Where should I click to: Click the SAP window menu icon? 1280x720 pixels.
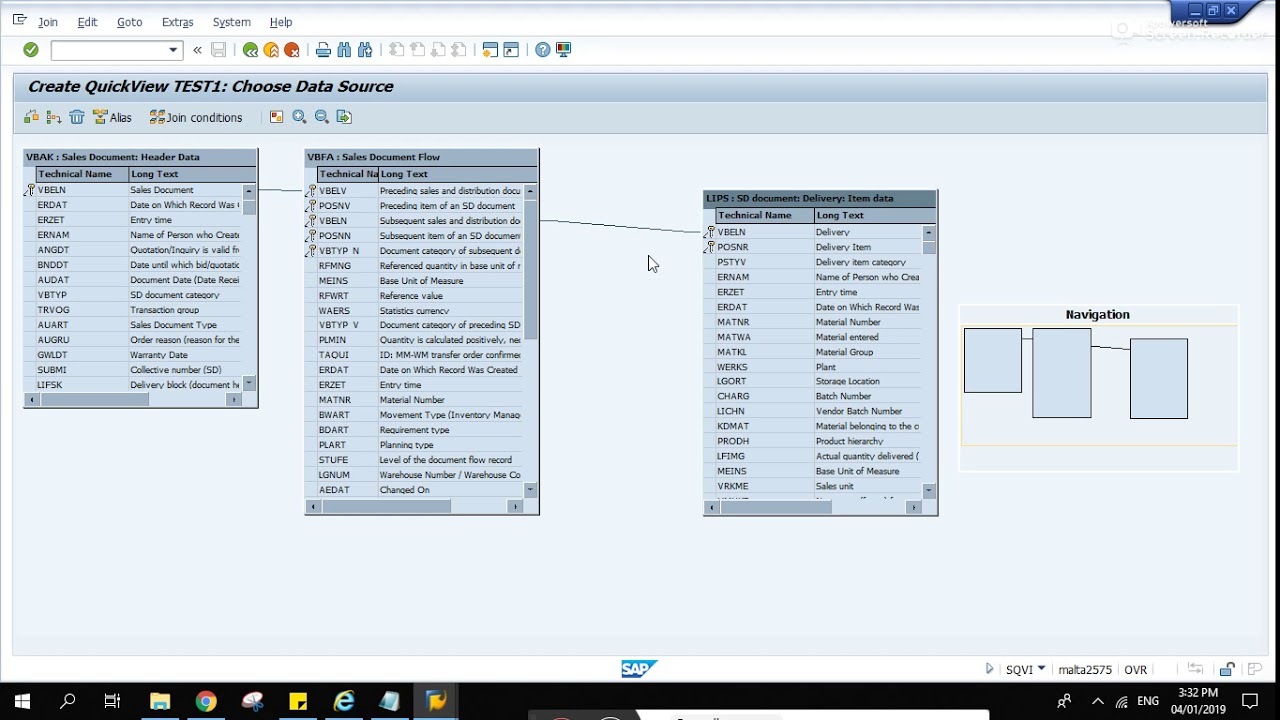[19, 20]
